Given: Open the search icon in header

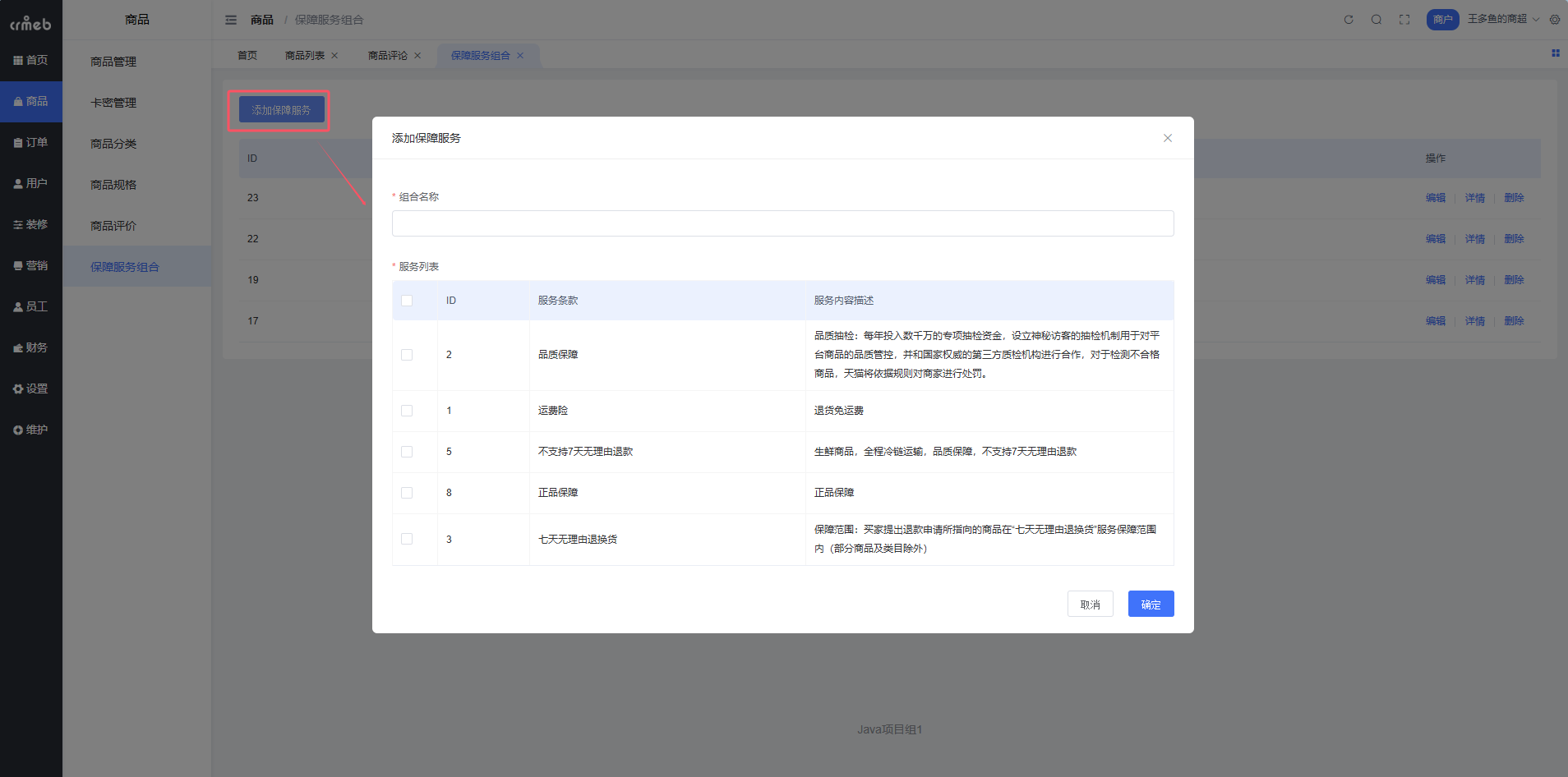Looking at the screenshot, I should (x=1377, y=20).
